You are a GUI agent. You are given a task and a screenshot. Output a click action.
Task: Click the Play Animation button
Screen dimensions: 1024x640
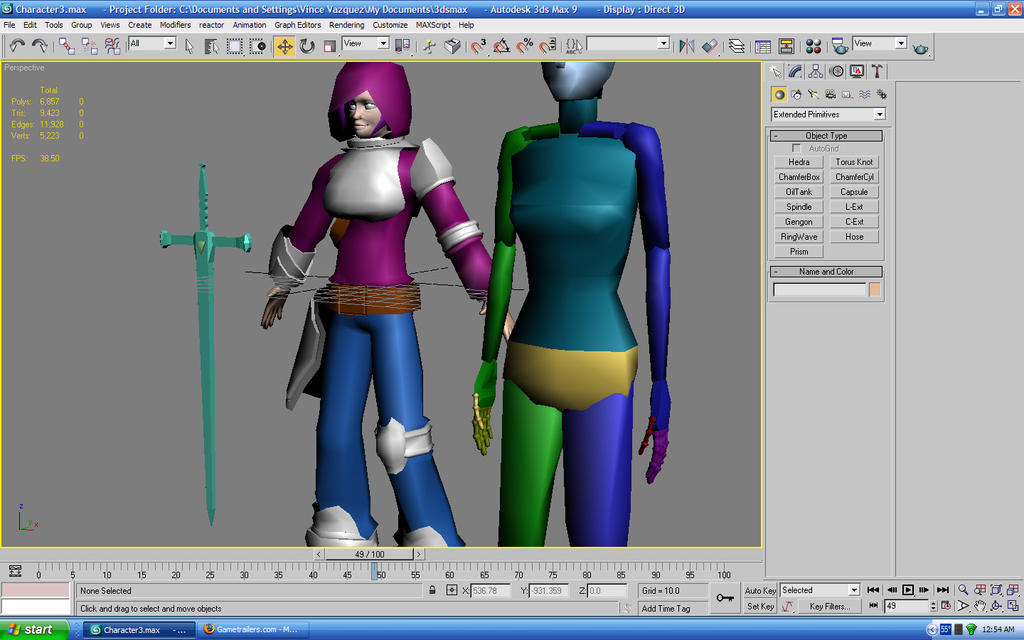pos(908,590)
